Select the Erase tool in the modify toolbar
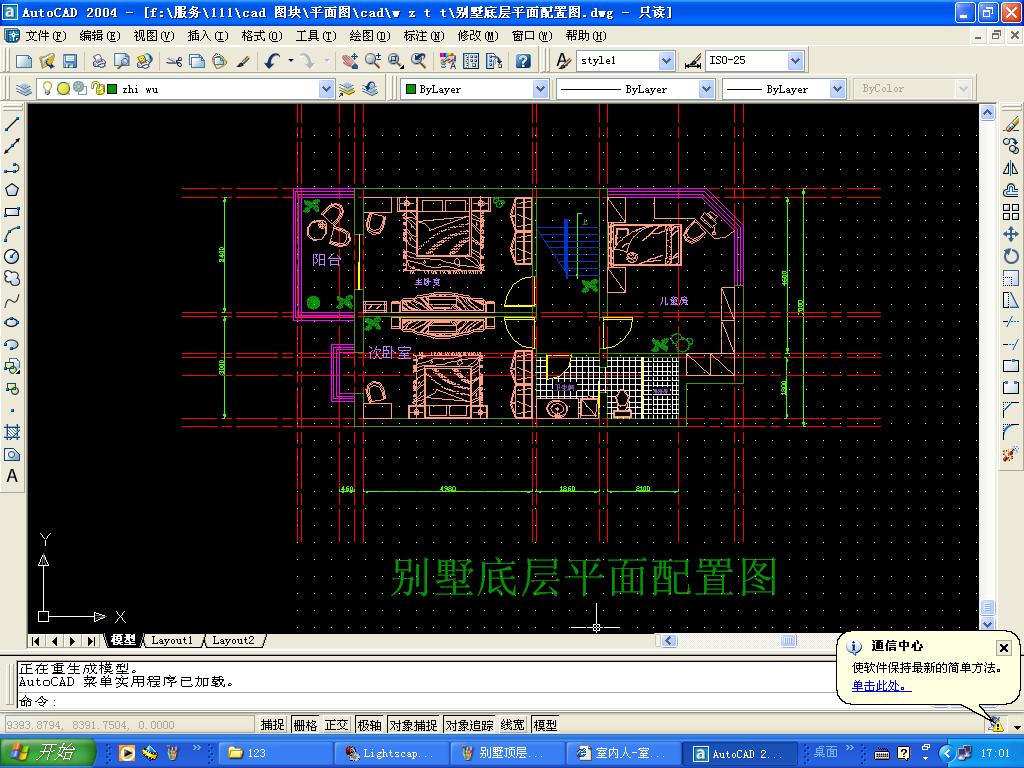Viewport: 1024px width, 768px height. [x=1011, y=124]
